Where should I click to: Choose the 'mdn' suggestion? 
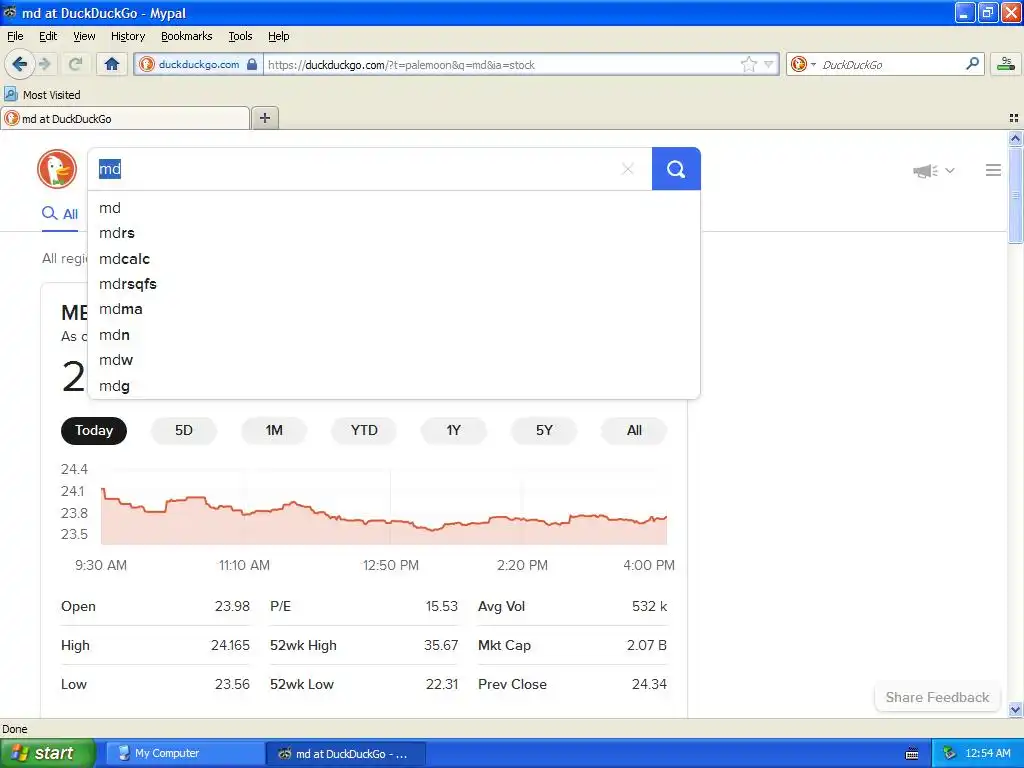(x=394, y=335)
